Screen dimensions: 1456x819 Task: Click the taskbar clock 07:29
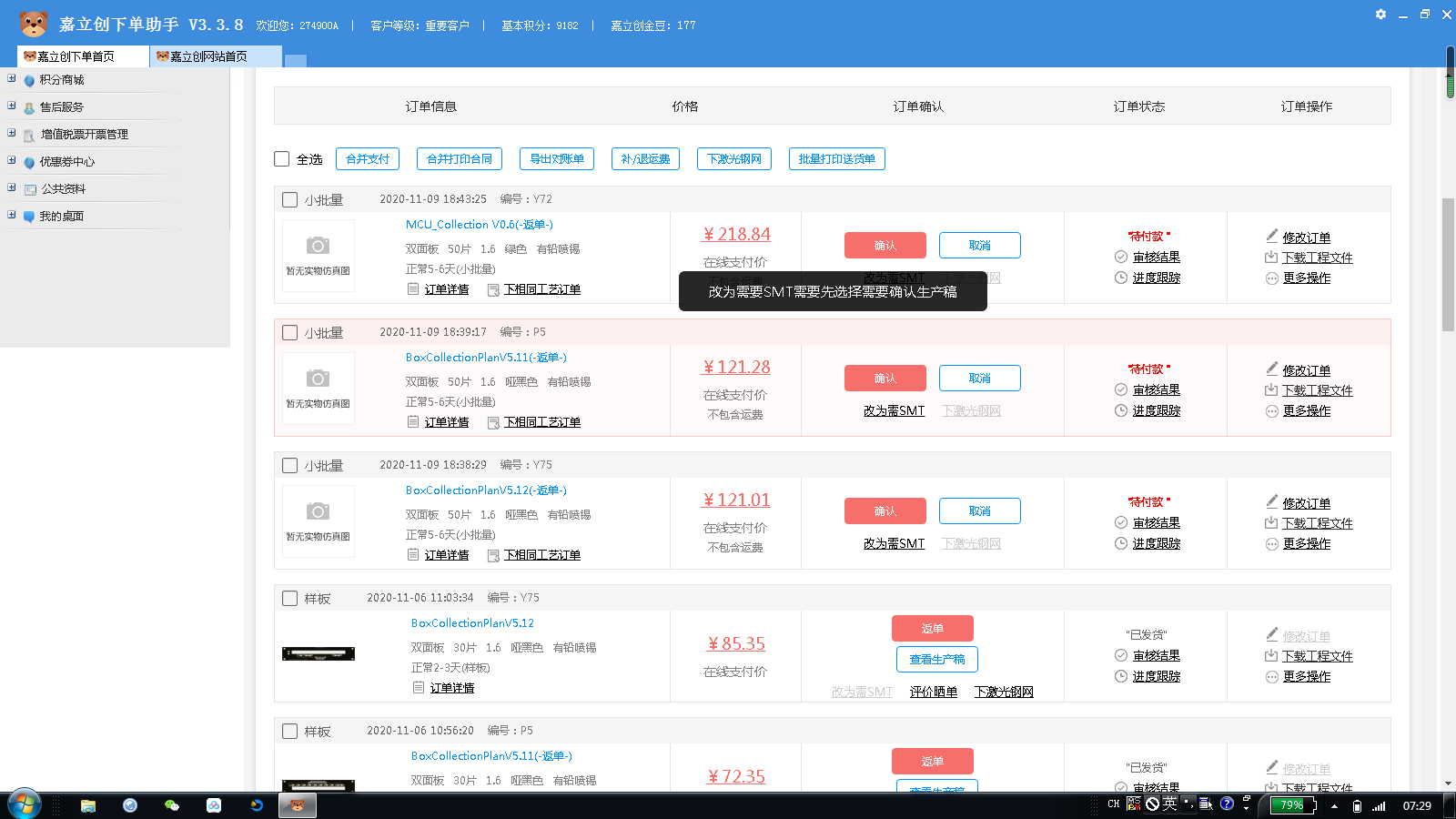pyautogui.click(x=1417, y=806)
